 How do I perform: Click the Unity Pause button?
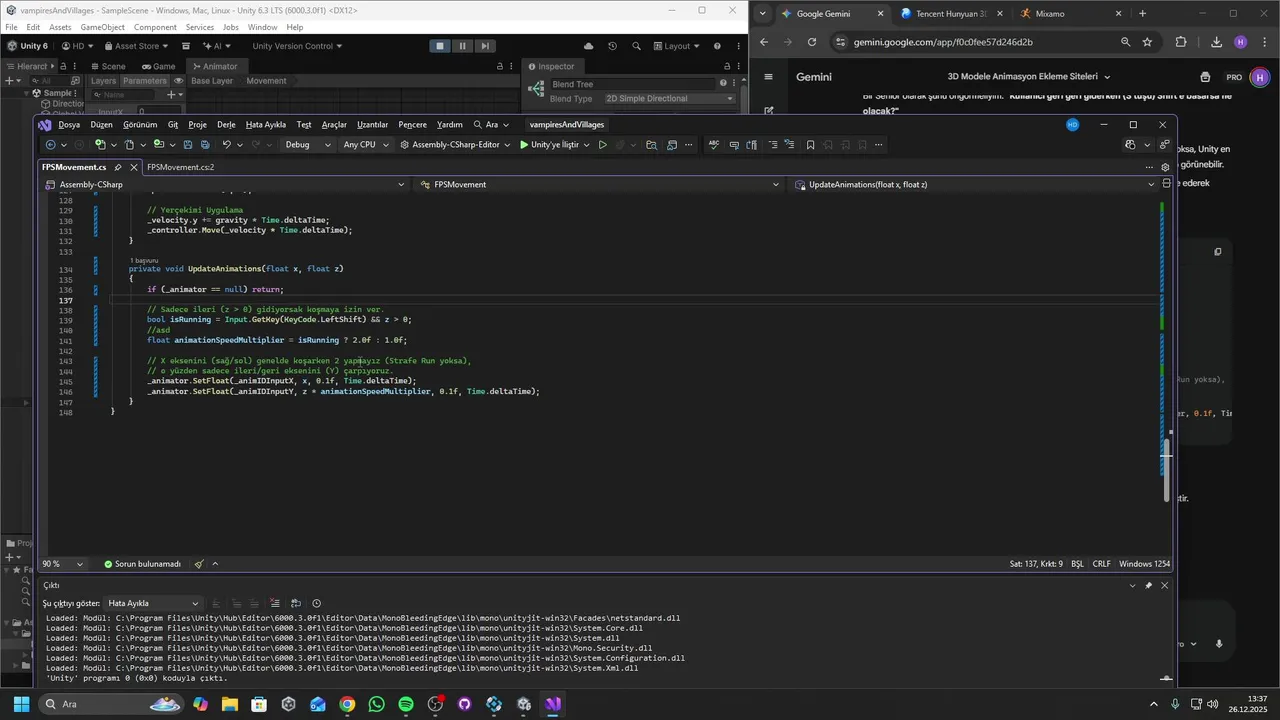462,46
